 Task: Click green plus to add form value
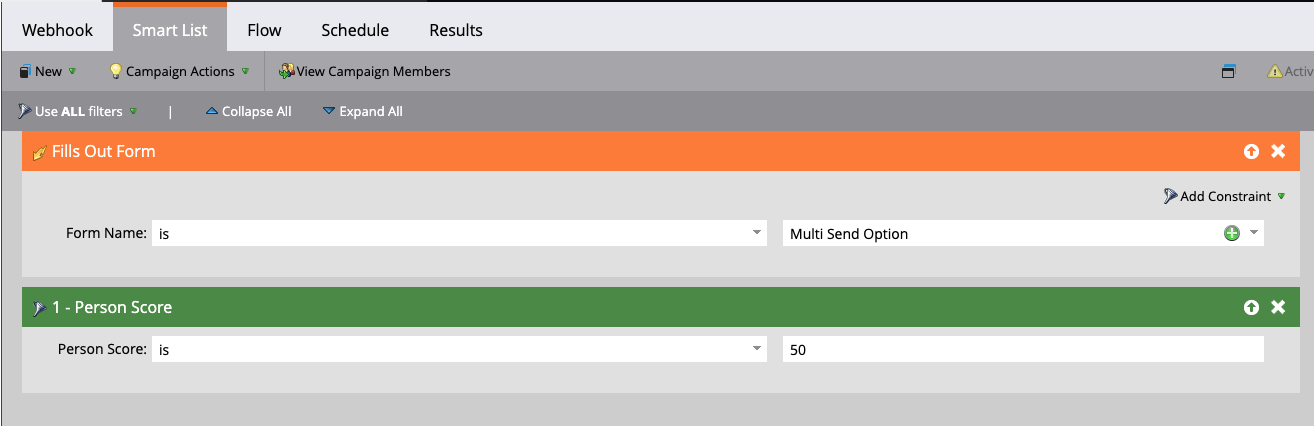click(x=1232, y=233)
